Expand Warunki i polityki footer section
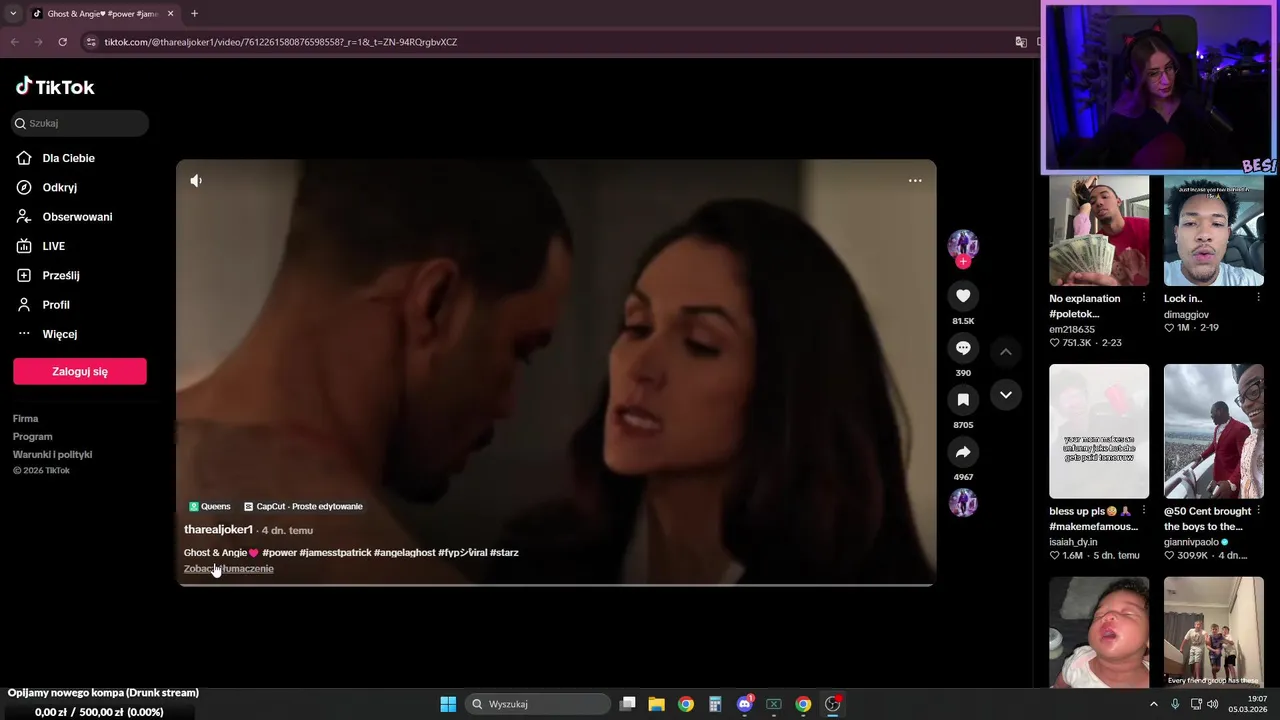This screenshot has height=720, width=1280. tap(52, 455)
